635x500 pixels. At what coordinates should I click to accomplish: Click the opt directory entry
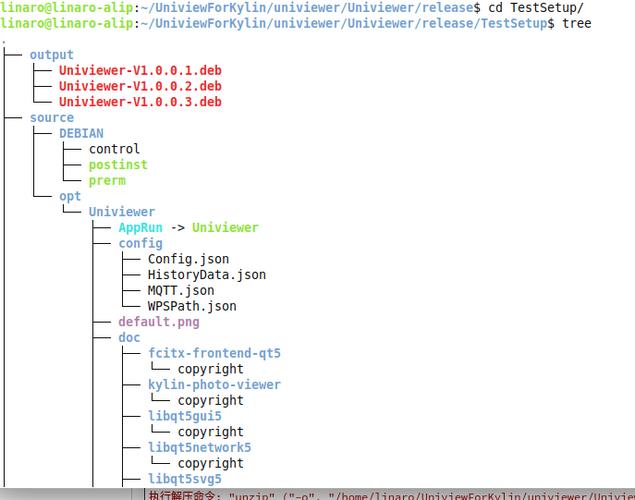coord(70,196)
